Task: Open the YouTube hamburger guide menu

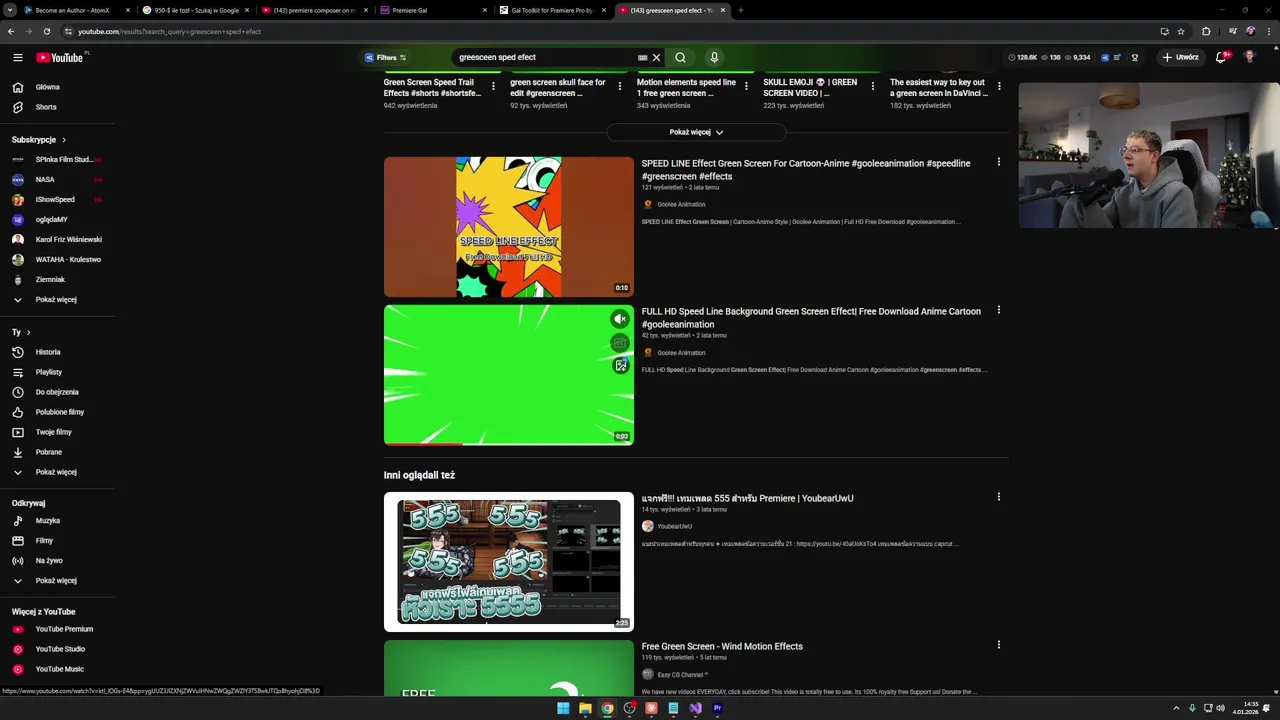Action: (x=17, y=57)
